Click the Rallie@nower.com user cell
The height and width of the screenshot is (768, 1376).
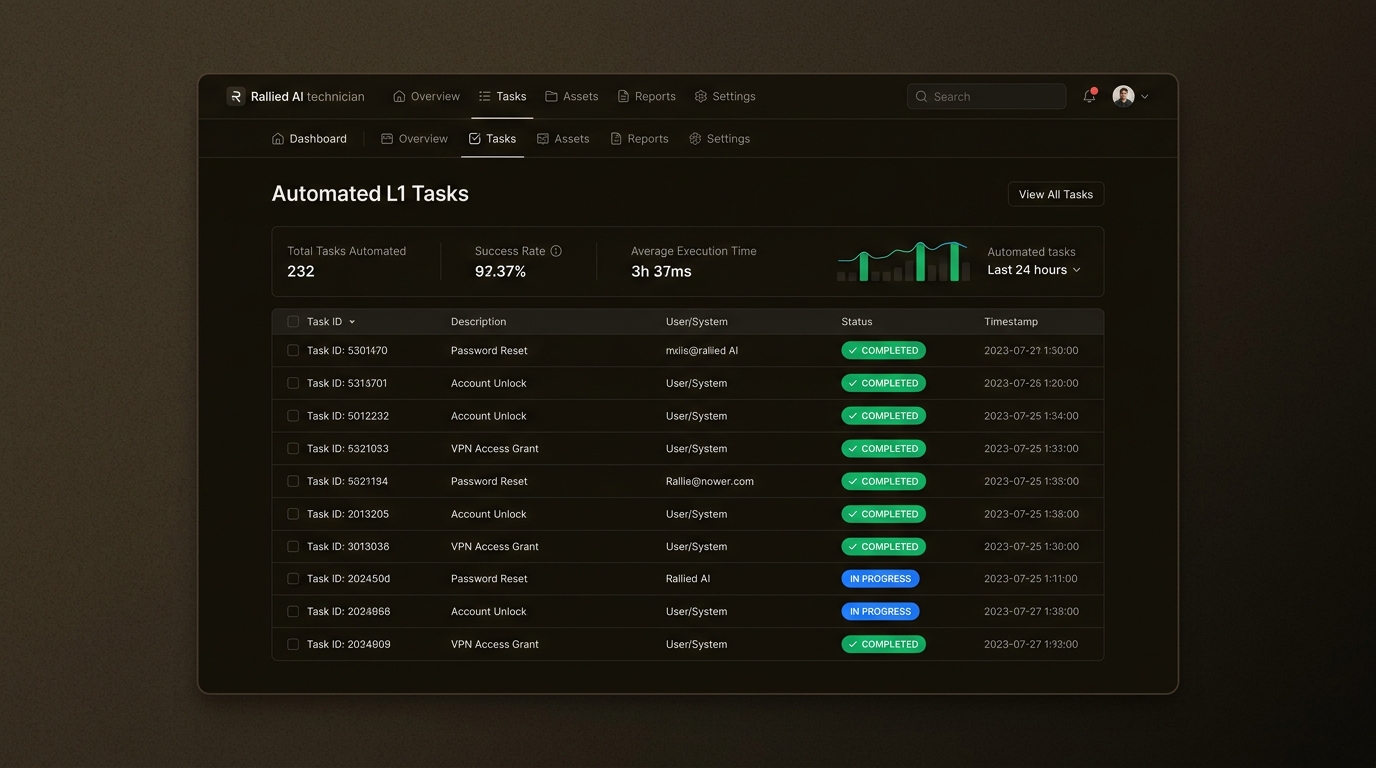pos(710,481)
